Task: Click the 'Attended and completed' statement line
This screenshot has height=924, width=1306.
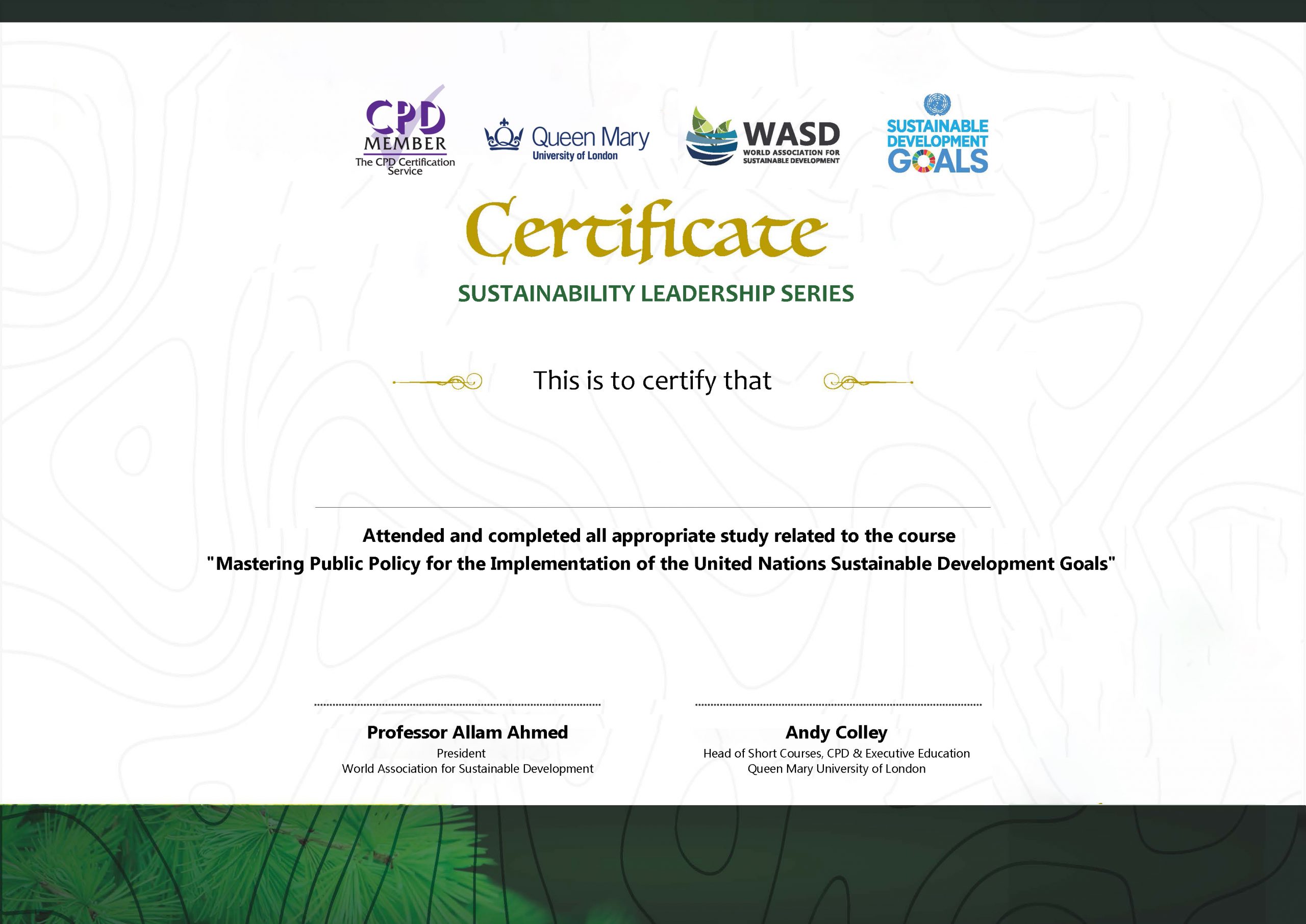Action: (659, 536)
